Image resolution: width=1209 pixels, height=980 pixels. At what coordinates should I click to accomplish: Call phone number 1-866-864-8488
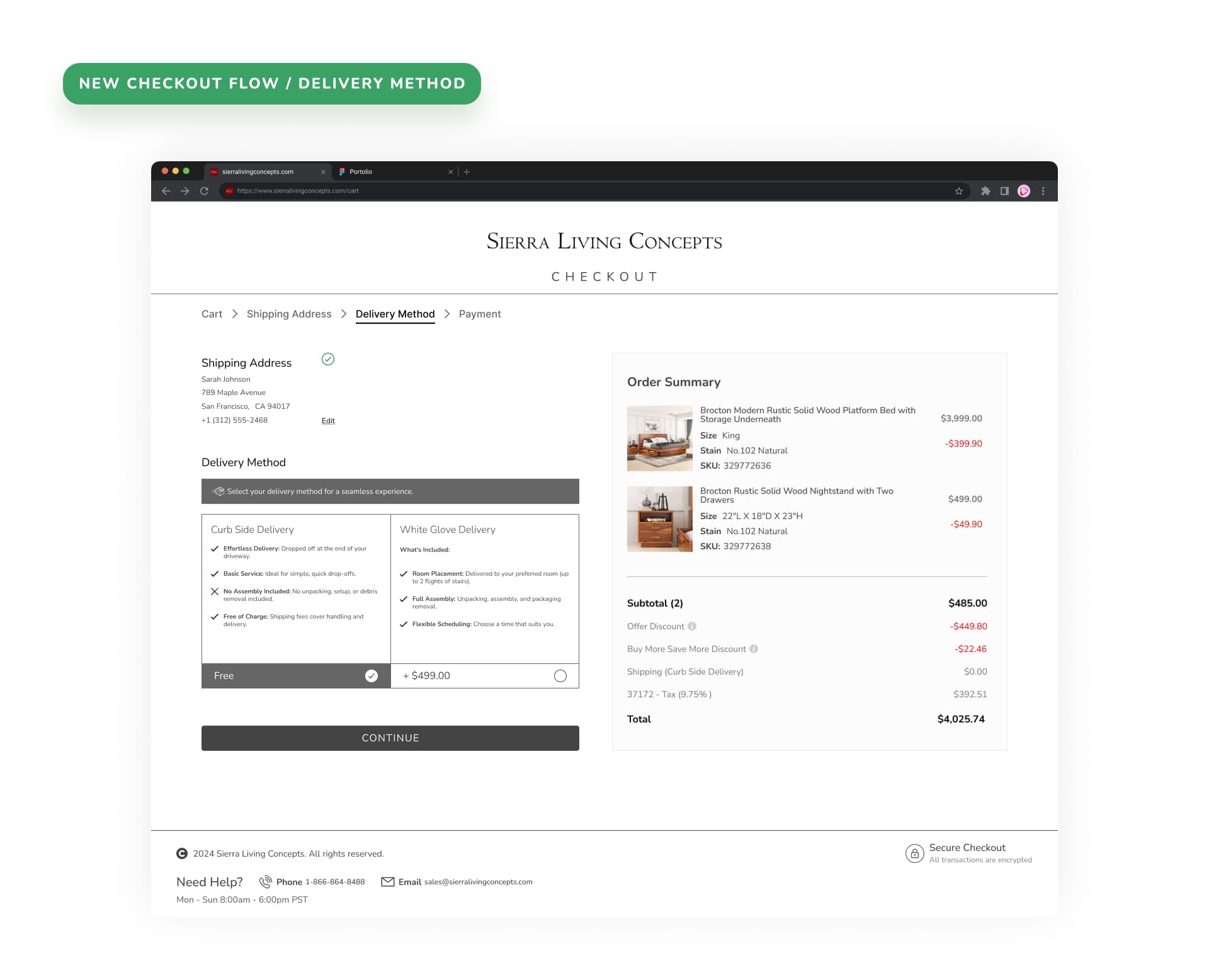click(x=335, y=882)
